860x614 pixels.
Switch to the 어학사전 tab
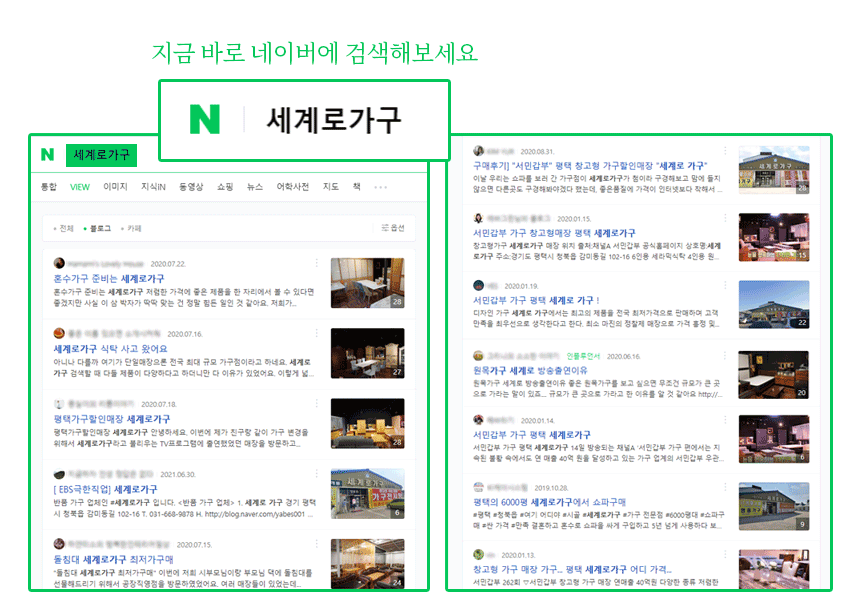[292, 187]
